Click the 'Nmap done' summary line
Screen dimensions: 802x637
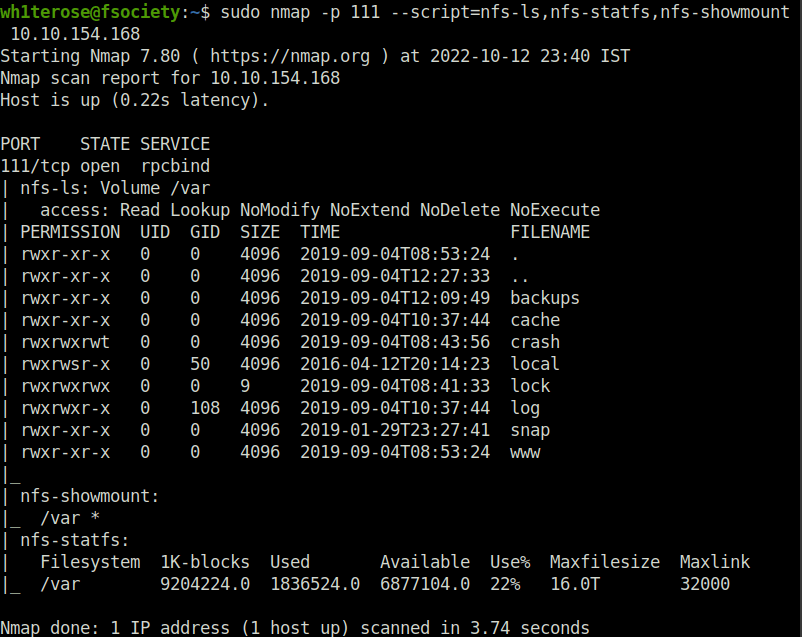pyautogui.click(x=295, y=628)
